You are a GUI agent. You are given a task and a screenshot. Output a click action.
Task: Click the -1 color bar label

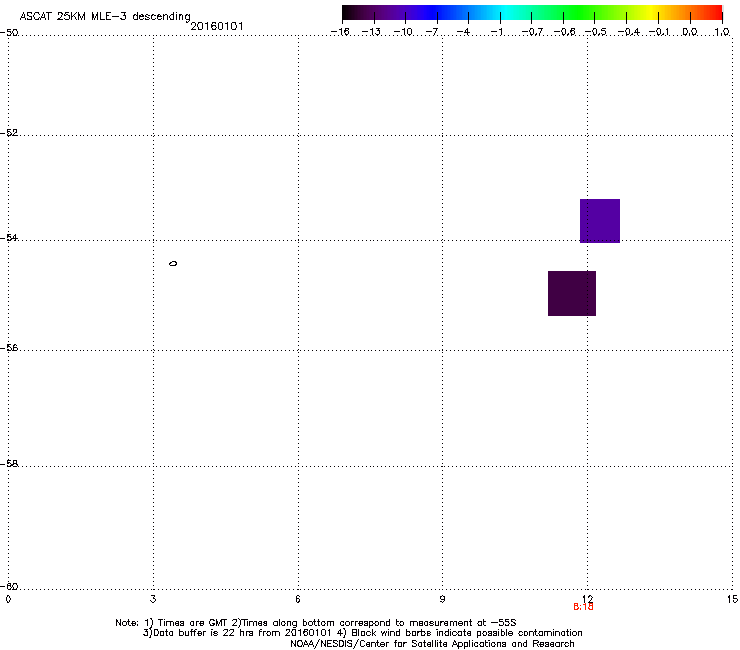[496, 32]
